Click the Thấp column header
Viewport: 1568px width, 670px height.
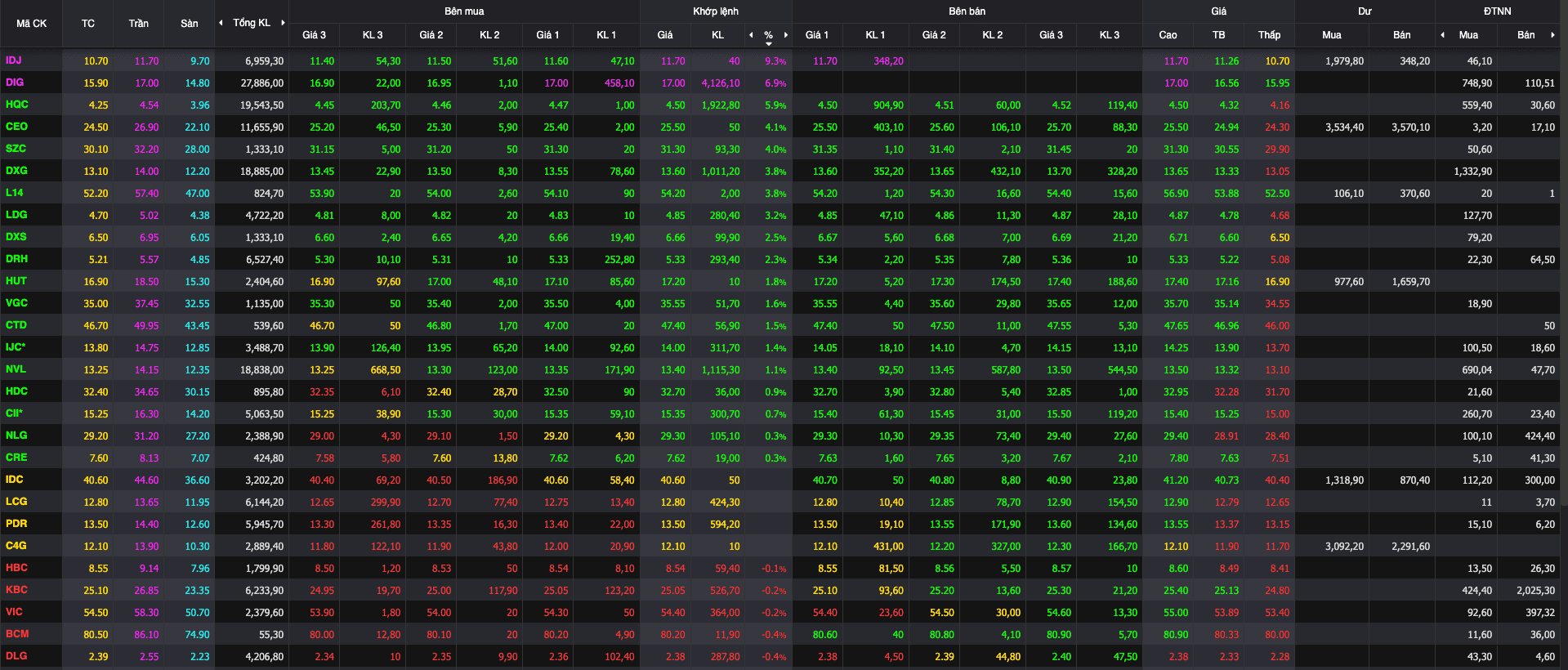(x=1269, y=35)
